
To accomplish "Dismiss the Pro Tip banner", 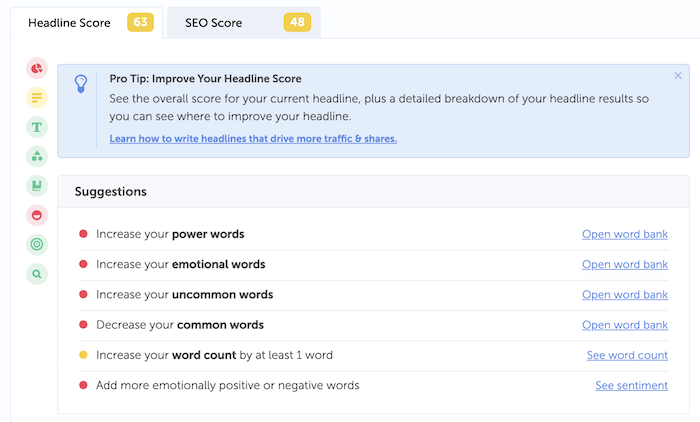I will [678, 76].
